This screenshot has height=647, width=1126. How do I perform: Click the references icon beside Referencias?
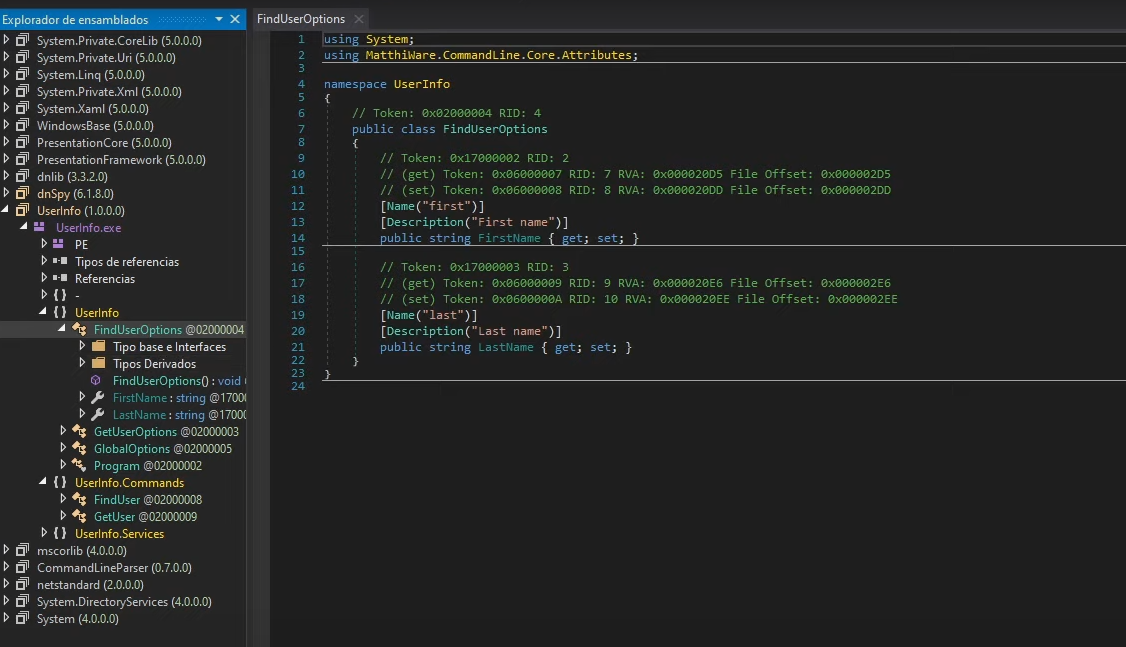pos(60,278)
